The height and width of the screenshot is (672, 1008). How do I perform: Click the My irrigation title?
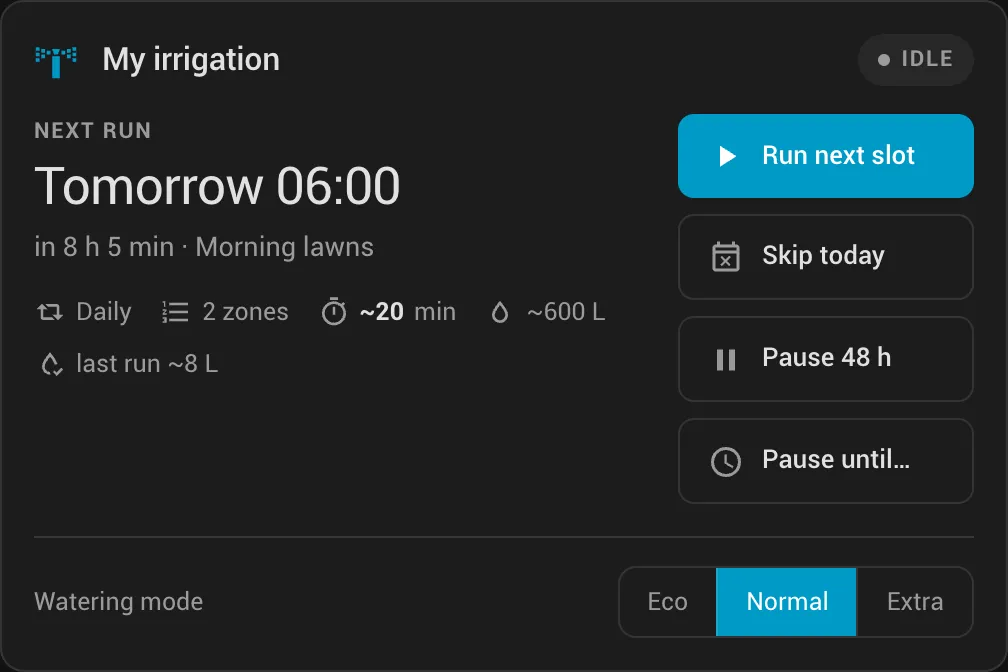pos(191,60)
